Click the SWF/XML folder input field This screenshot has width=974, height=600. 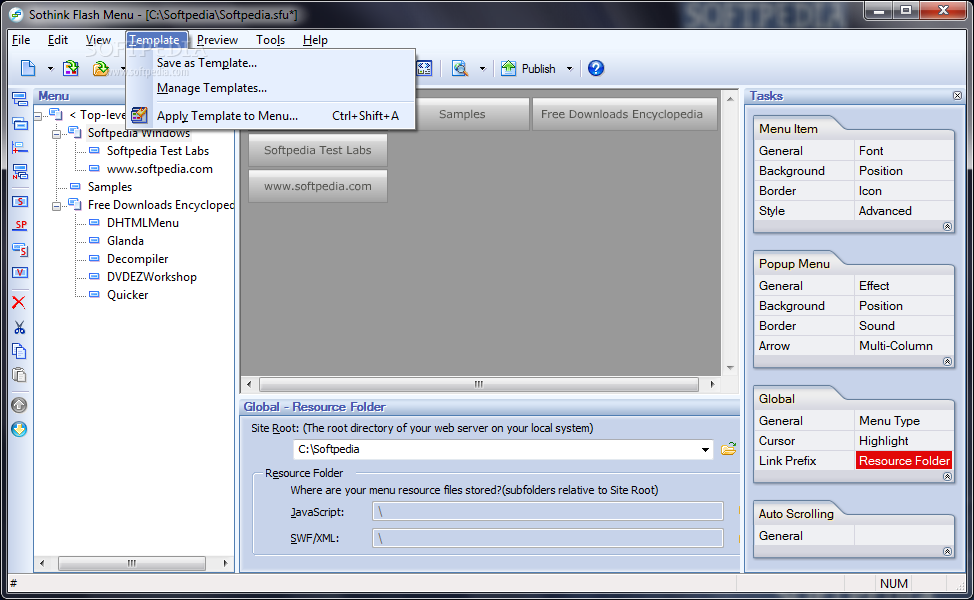(547, 538)
